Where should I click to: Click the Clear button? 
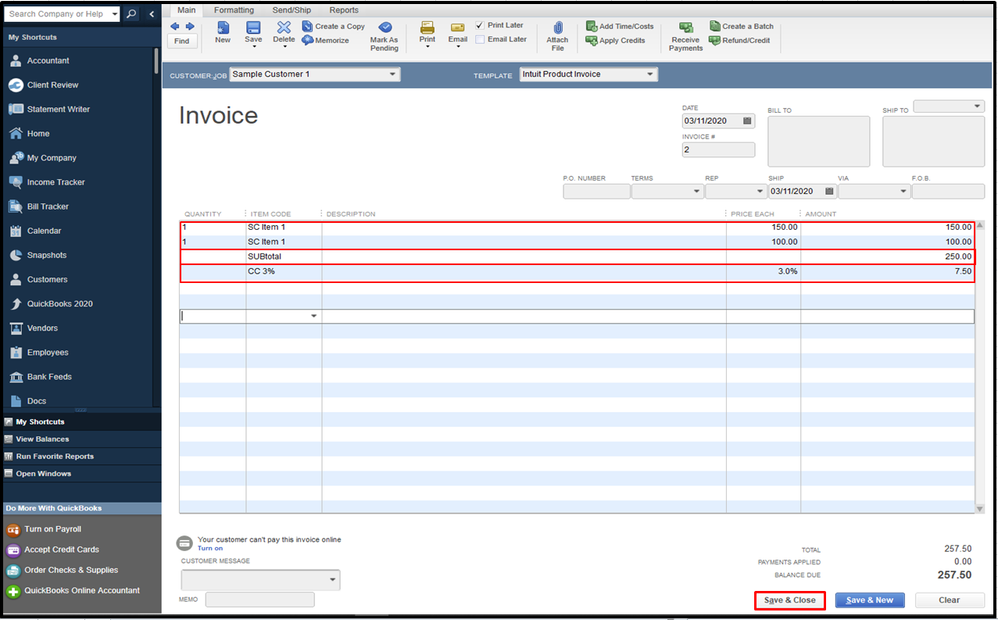[x=949, y=600]
